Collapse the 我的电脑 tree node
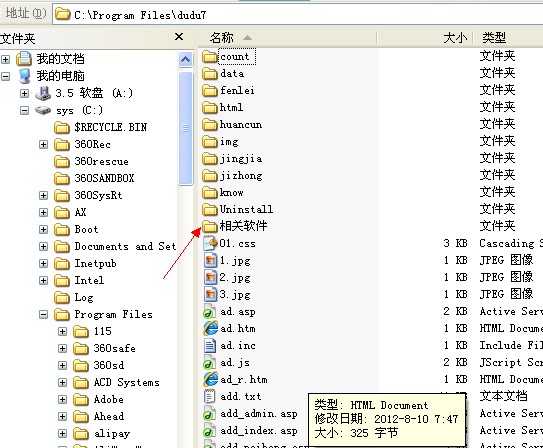 pyautogui.click(x=5, y=76)
